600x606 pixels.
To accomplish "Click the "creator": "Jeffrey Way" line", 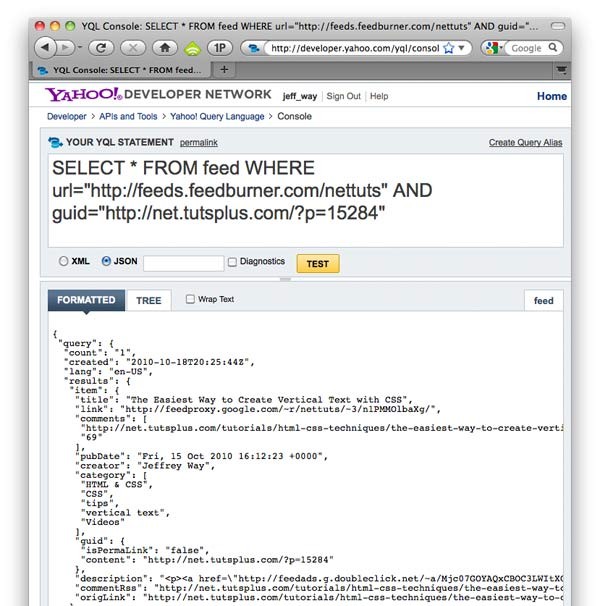I will (x=145, y=466).
